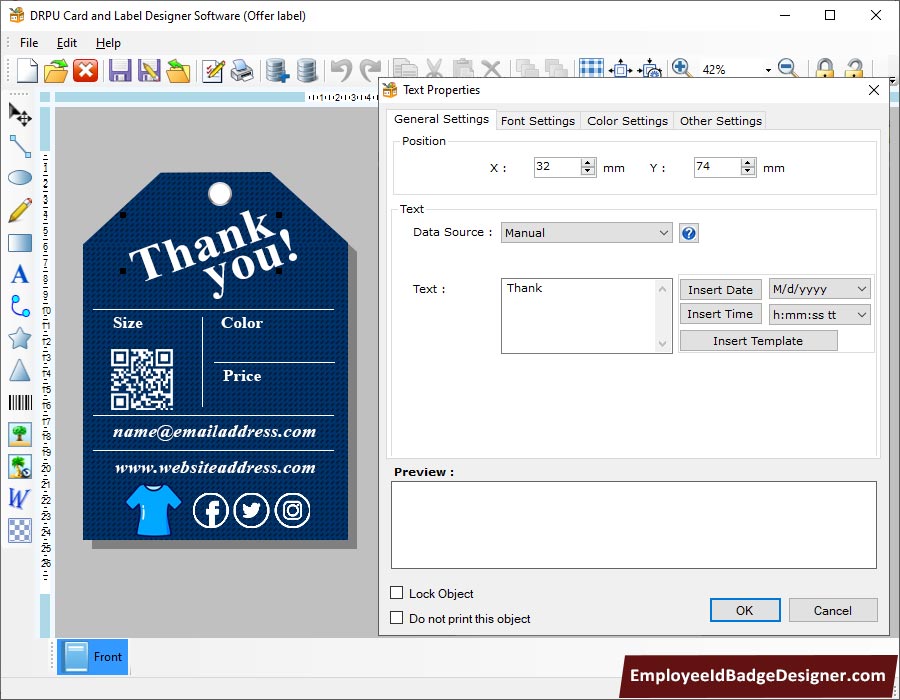This screenshot has width=900, height=700.
Task: Select the Barcode tool
Action: [x=20, y=402]
